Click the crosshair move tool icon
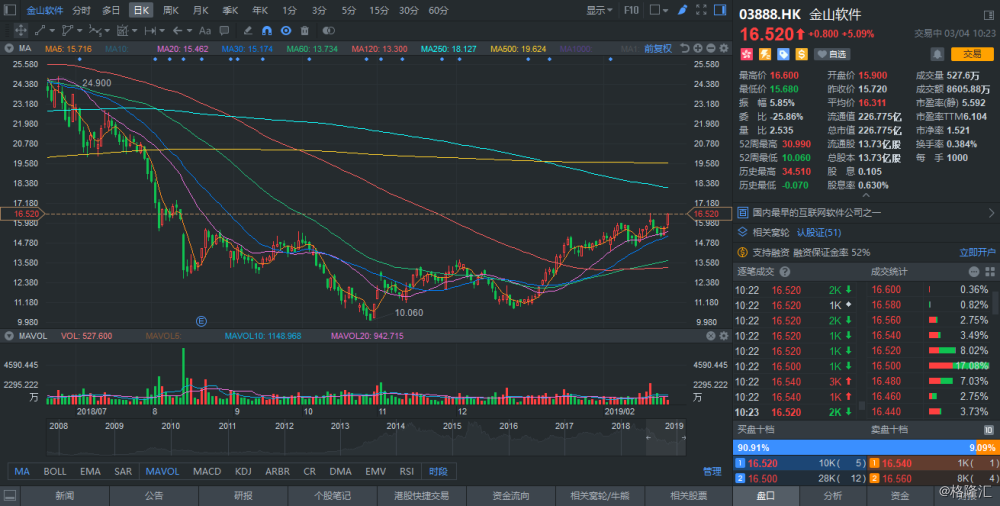The width and height of the screenshot is (1000, 506). [x=21, y=30]
